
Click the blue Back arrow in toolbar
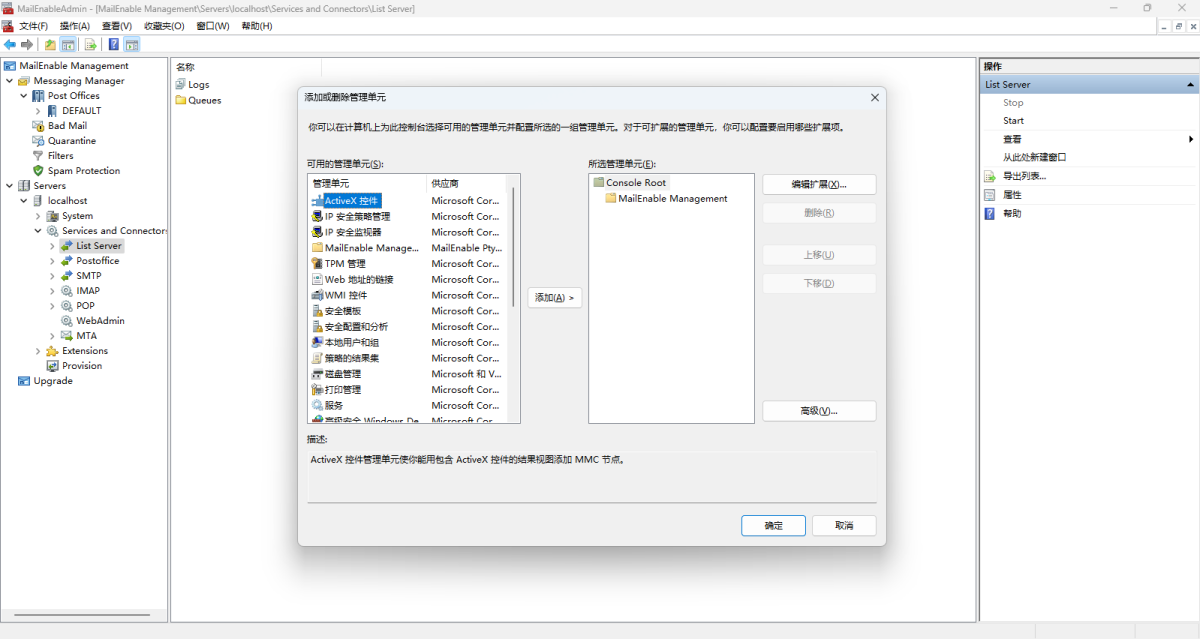(x=9, y=45)
